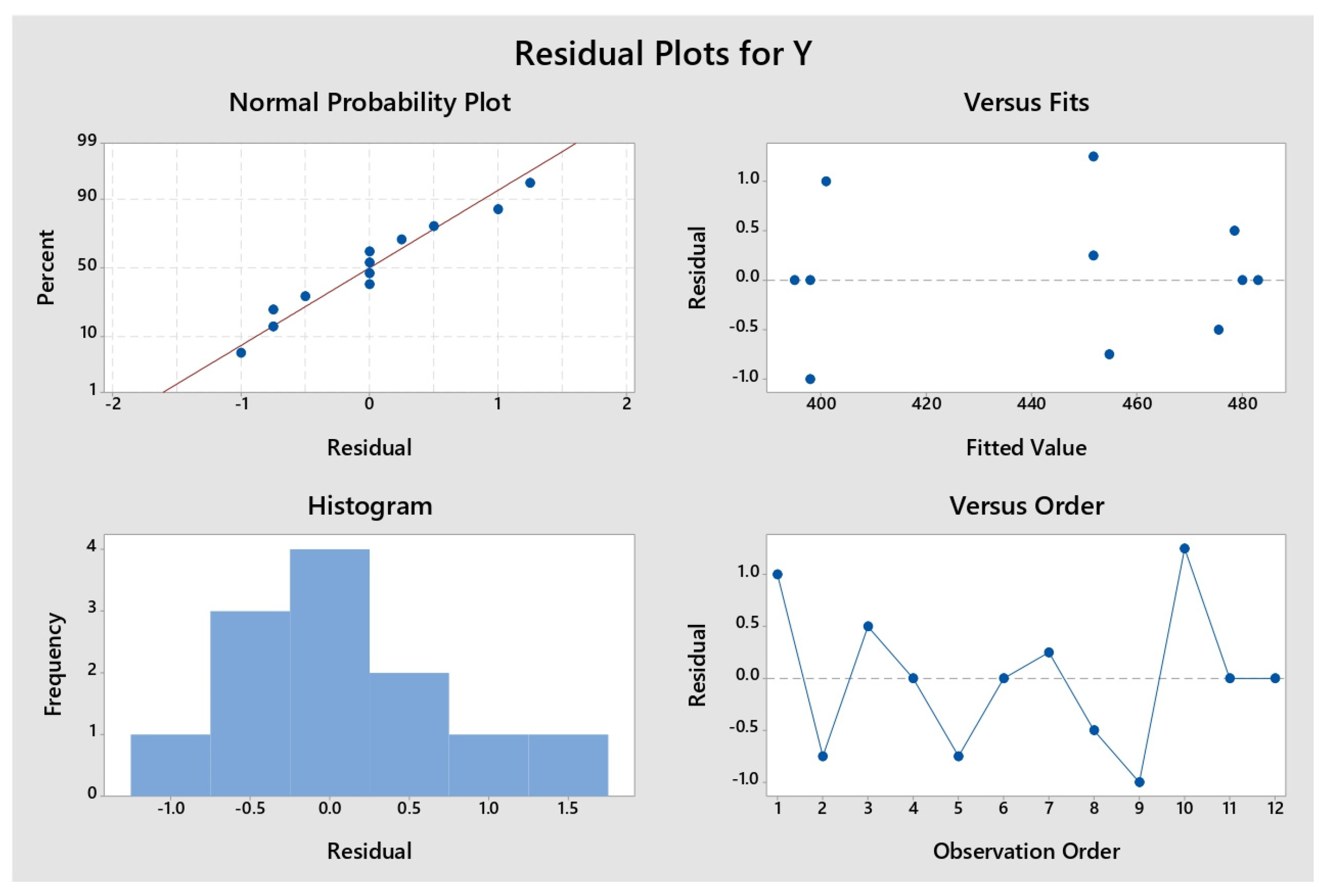
Task: Select the "Normal Probability Plot" title
Action: (x=369, y=103)
